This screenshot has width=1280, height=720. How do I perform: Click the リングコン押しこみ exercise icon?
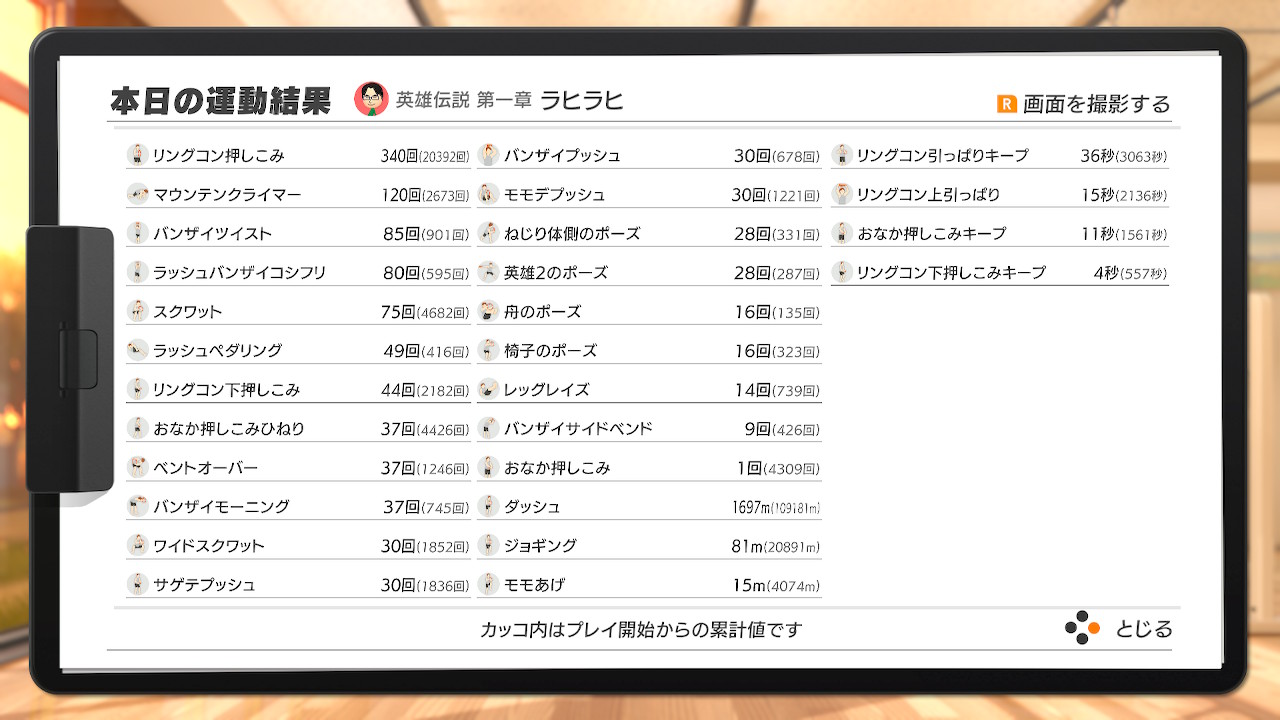138,155
